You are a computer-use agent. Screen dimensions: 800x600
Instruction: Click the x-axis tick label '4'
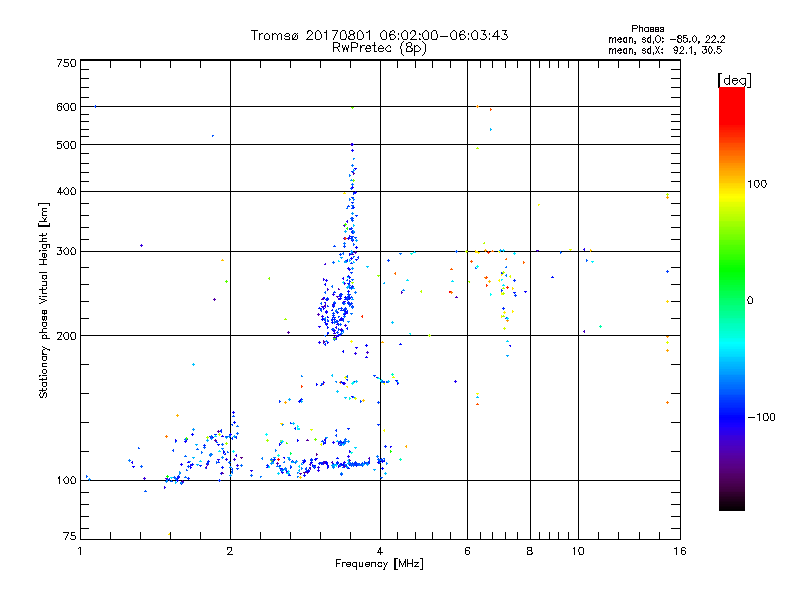coord(380,551)
